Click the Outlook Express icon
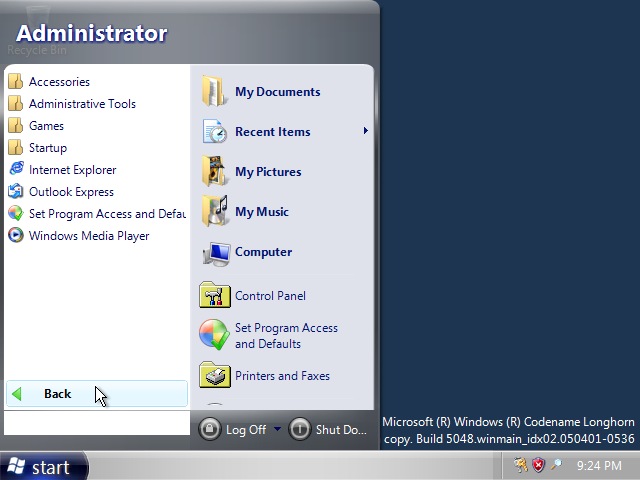Viewport: 640px width, 480px height. 16,191
